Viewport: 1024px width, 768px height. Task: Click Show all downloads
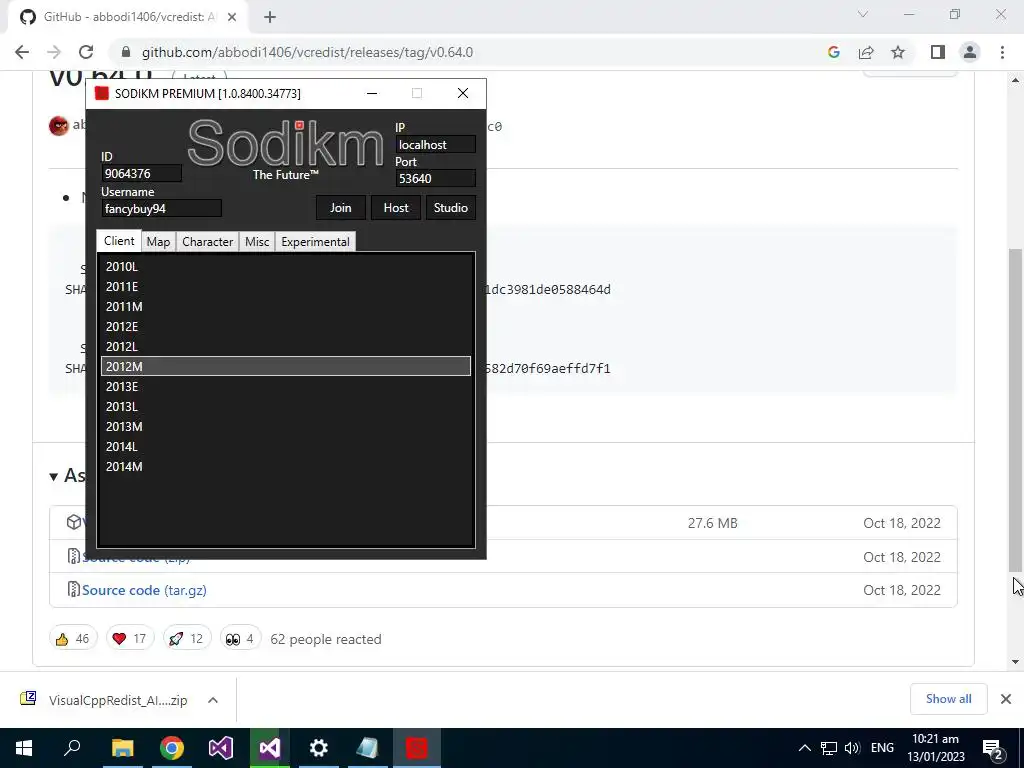click(948, 699)
